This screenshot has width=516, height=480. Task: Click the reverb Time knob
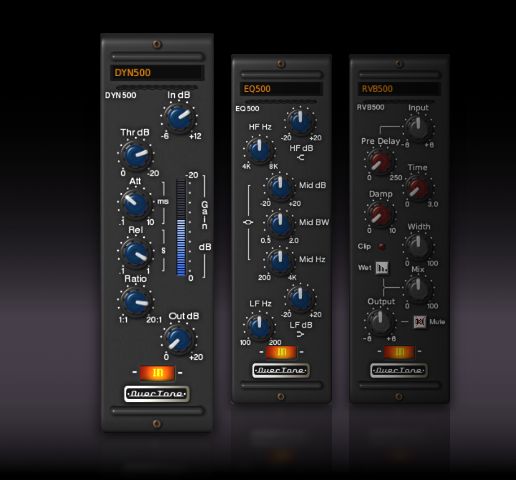click(x=418, y=188)
